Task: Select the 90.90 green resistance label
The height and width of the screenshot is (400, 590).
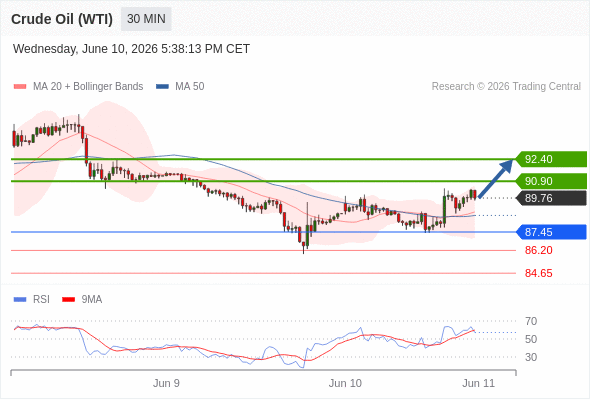Action: [x=551, y=181]
